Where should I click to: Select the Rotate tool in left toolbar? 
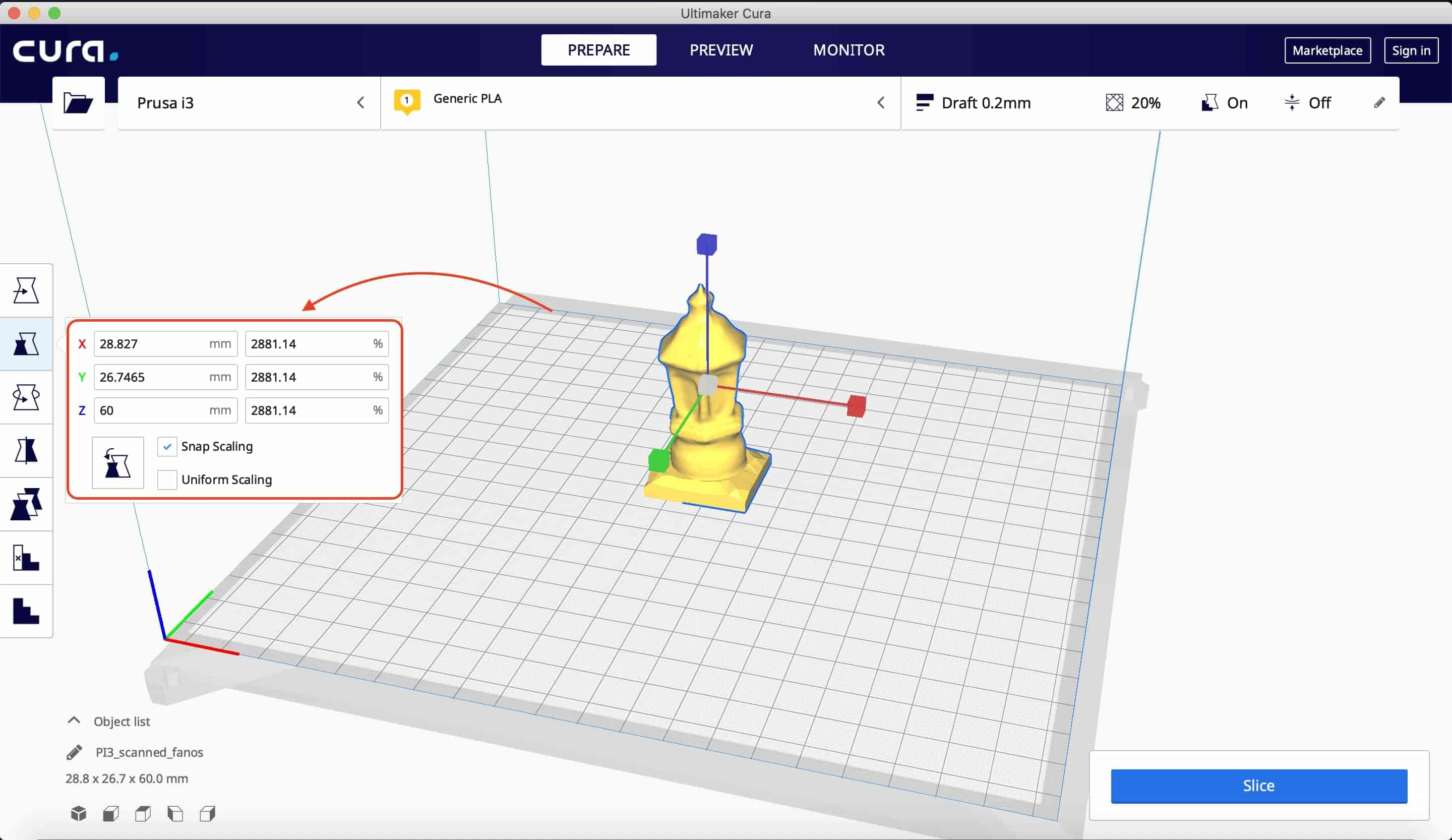point(26,397)
